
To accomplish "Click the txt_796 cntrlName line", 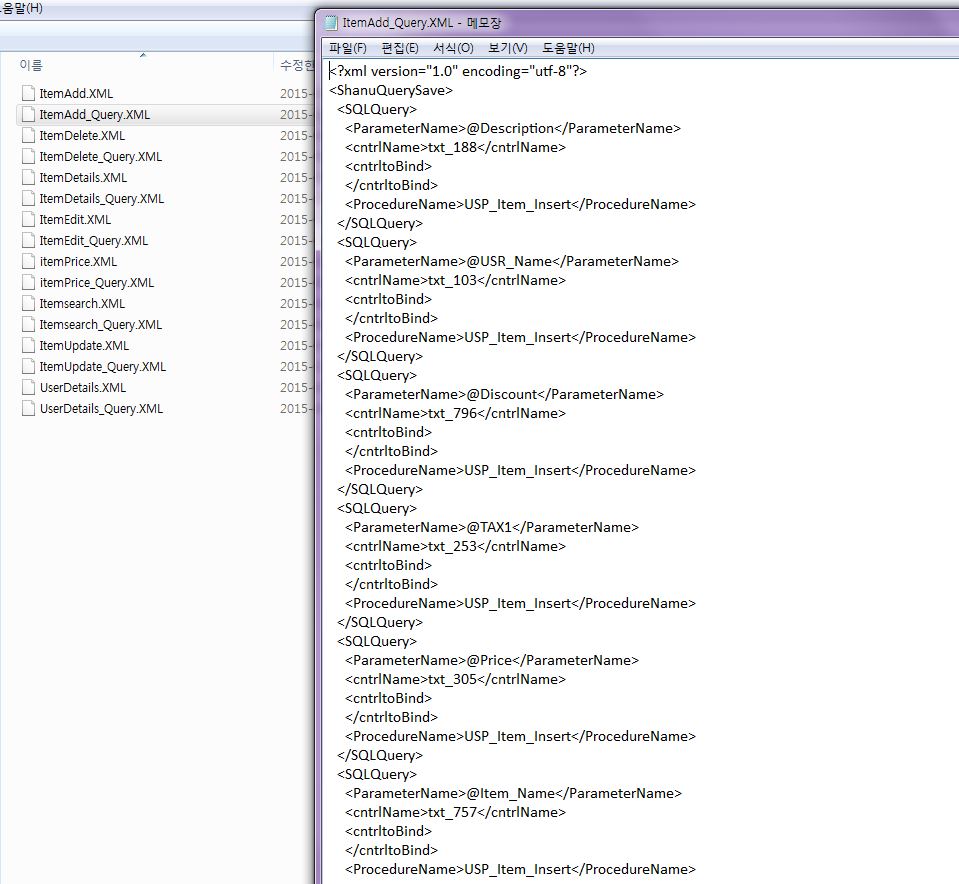I will coord(455,413).
